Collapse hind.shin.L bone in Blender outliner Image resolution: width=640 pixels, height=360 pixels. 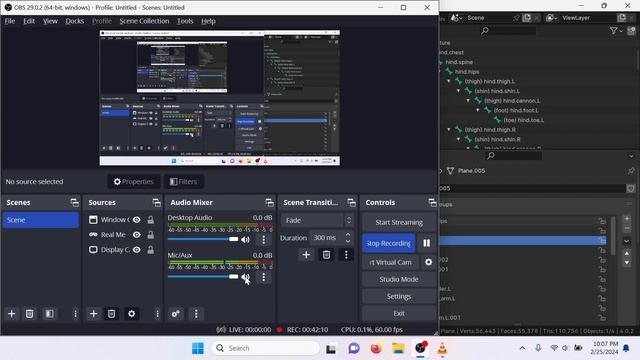click(x=459, y=91)
